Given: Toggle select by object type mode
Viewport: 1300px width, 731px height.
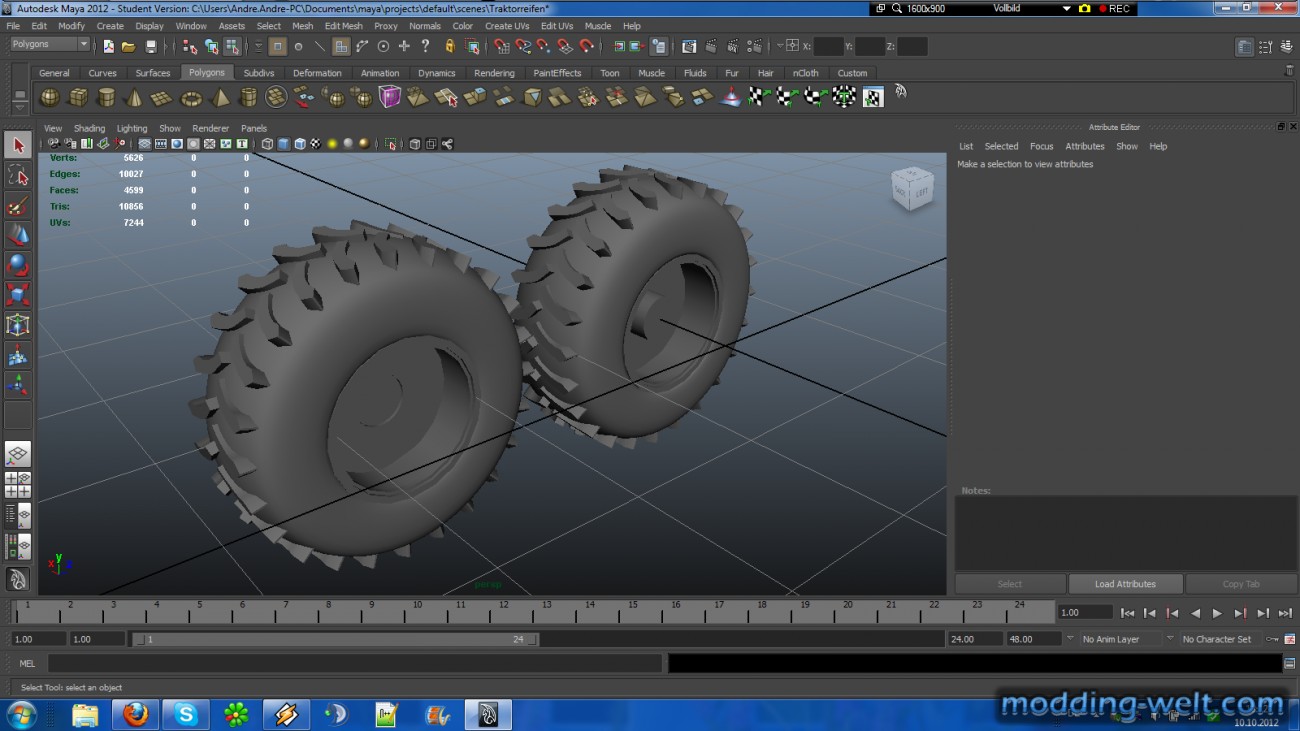Looking at the screenshot, I should pyautogui.click(x=211, y=46).
